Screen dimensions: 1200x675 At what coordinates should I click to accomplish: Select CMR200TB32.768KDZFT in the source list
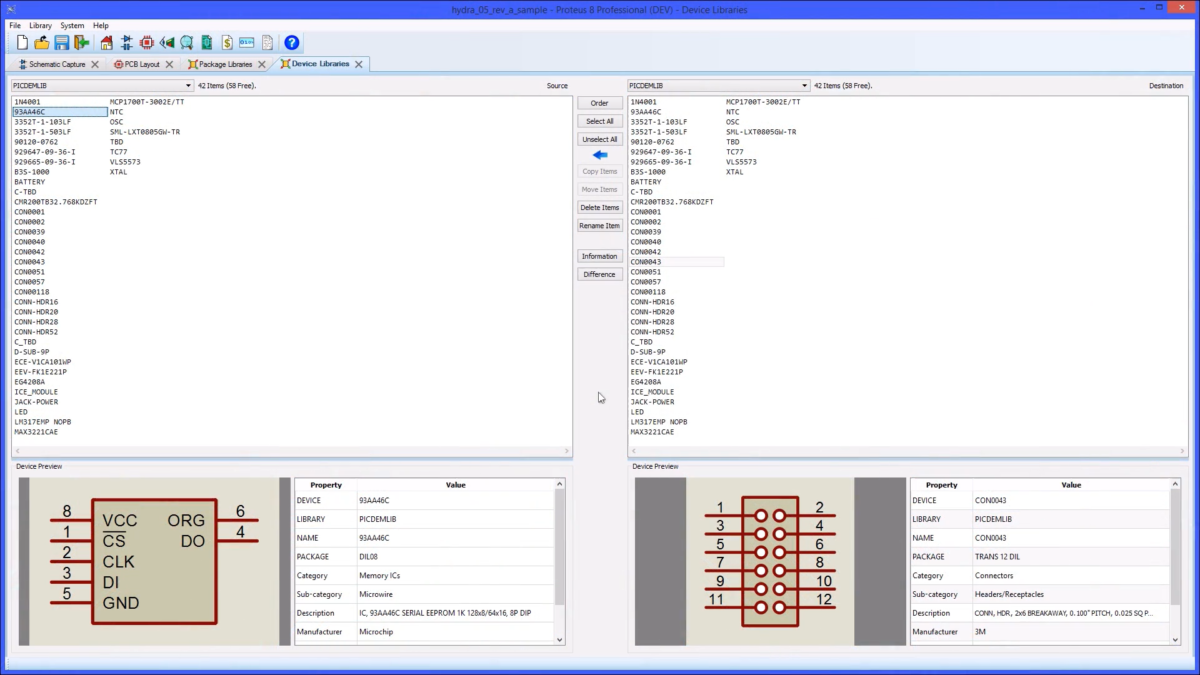pos(56,202)
